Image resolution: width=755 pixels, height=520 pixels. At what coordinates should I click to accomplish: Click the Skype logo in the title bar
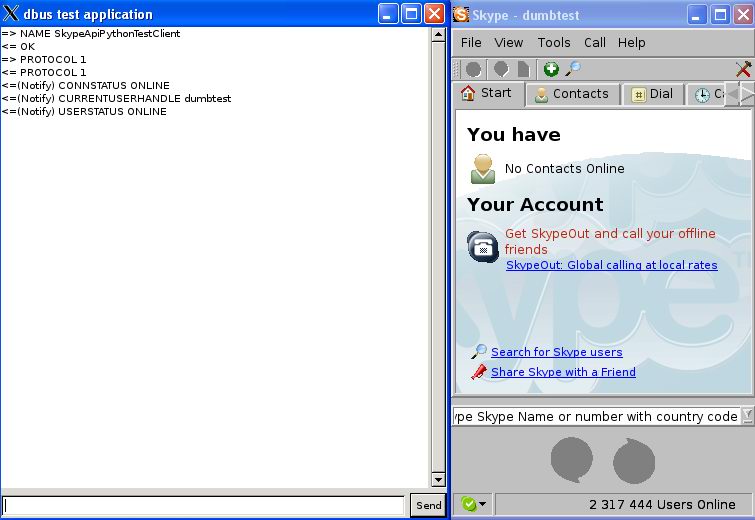coord(461,14)
